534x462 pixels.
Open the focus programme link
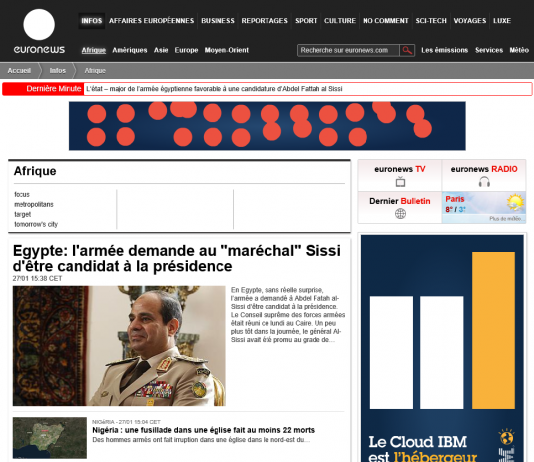pos(22,194)
